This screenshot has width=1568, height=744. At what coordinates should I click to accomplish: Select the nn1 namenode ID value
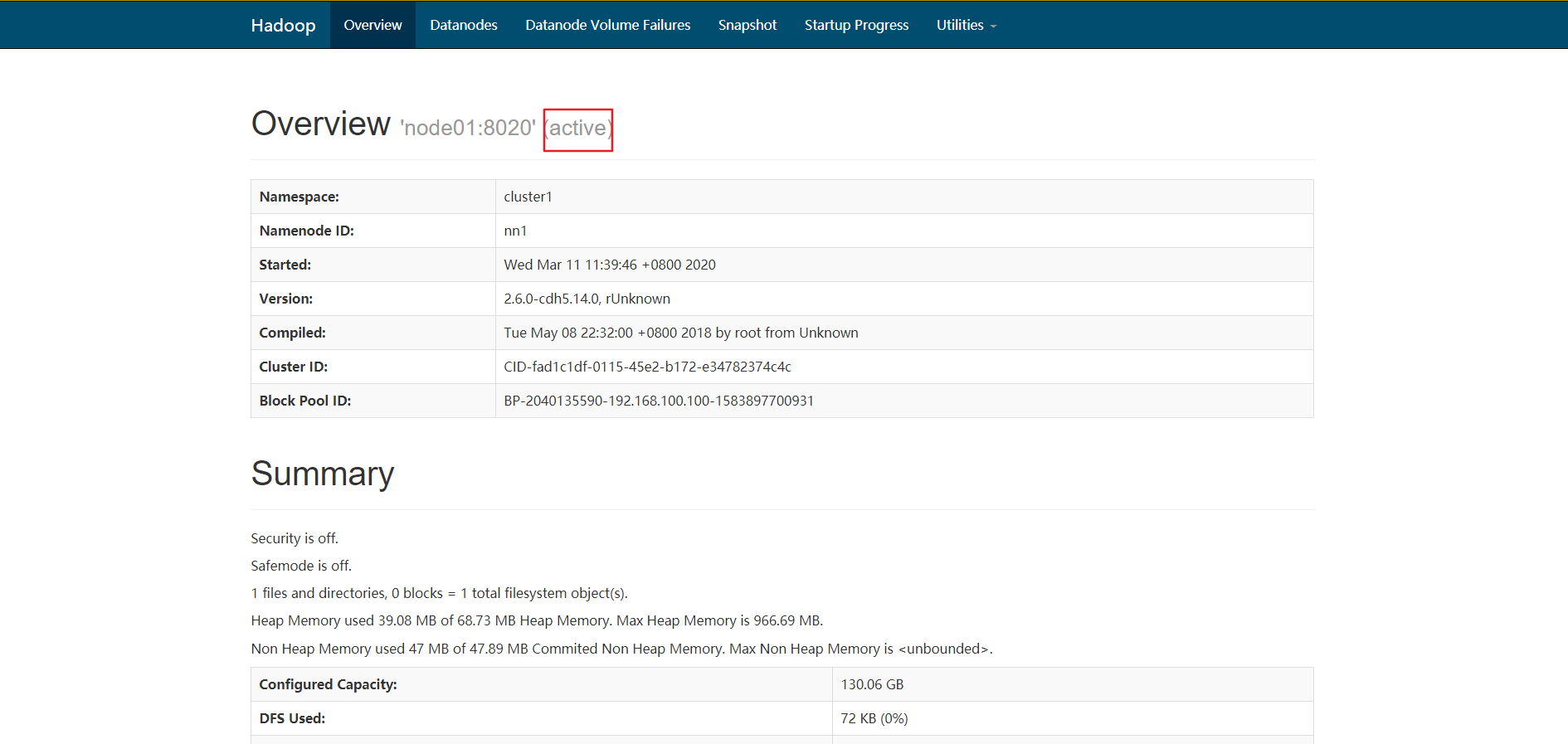(x=515, y=231)
